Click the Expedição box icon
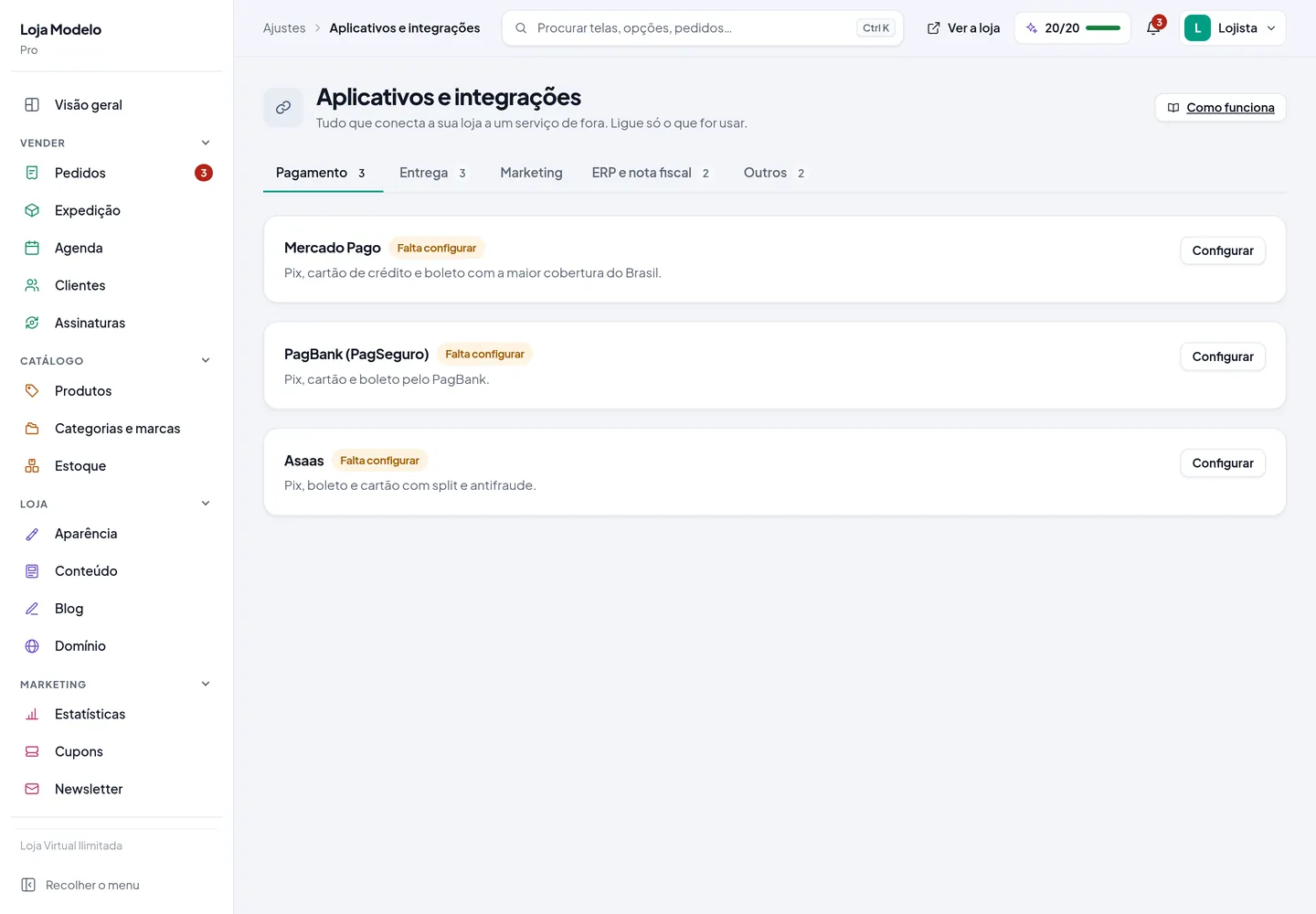1316x914 pixels. [x=32, y=210]
